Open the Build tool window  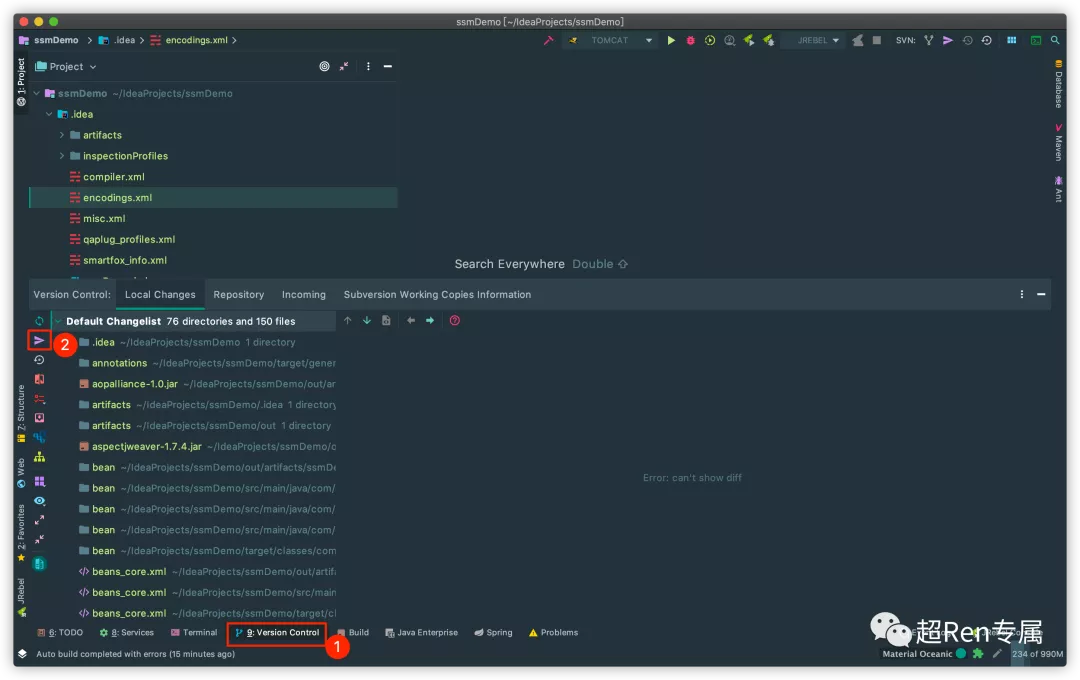pyautogui.click(x=353, y=632)
